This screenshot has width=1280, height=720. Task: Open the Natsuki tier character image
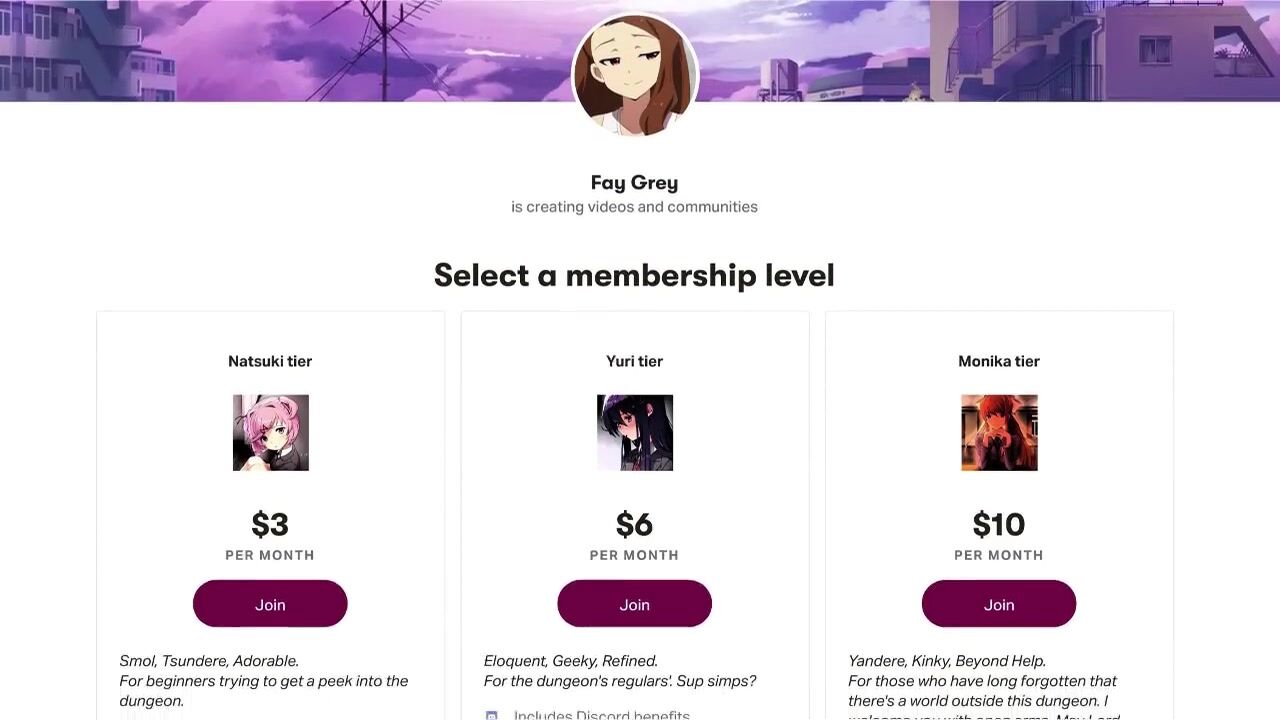coord(271,433)
